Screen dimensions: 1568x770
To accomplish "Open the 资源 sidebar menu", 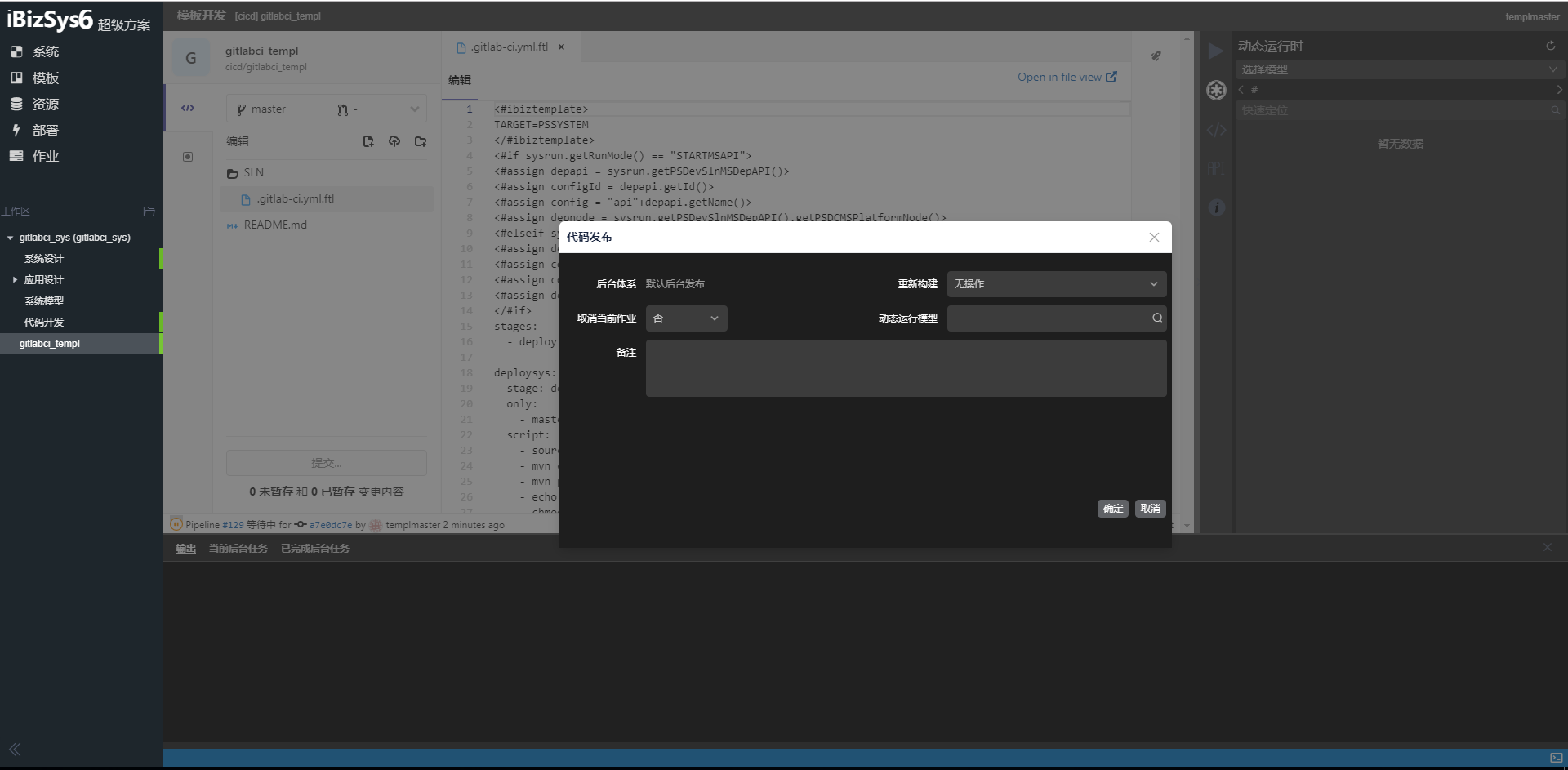I will [34, 104].
